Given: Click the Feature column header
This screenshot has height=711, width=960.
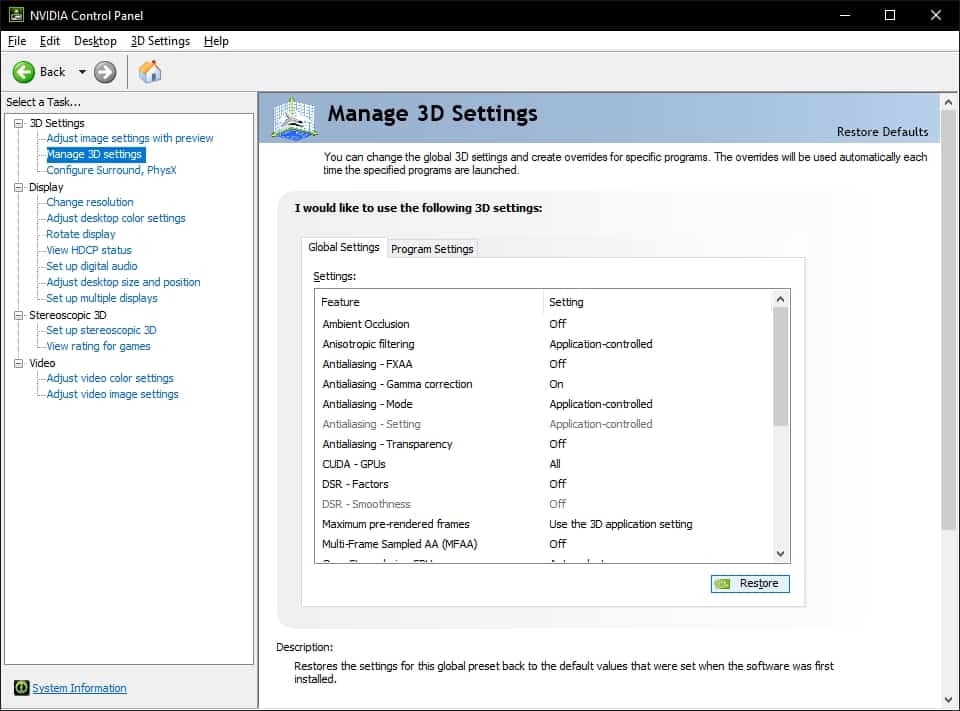Looking at the screenshot, I should click(429, 302).
